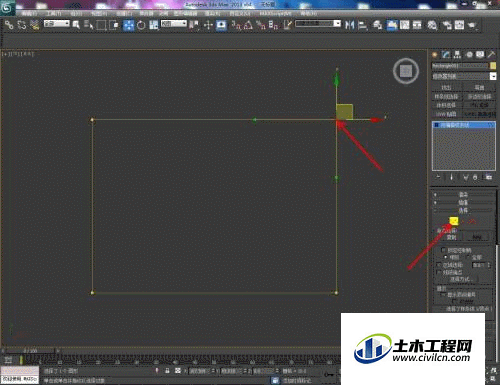Open the MAXScript menu

point(275,14)
